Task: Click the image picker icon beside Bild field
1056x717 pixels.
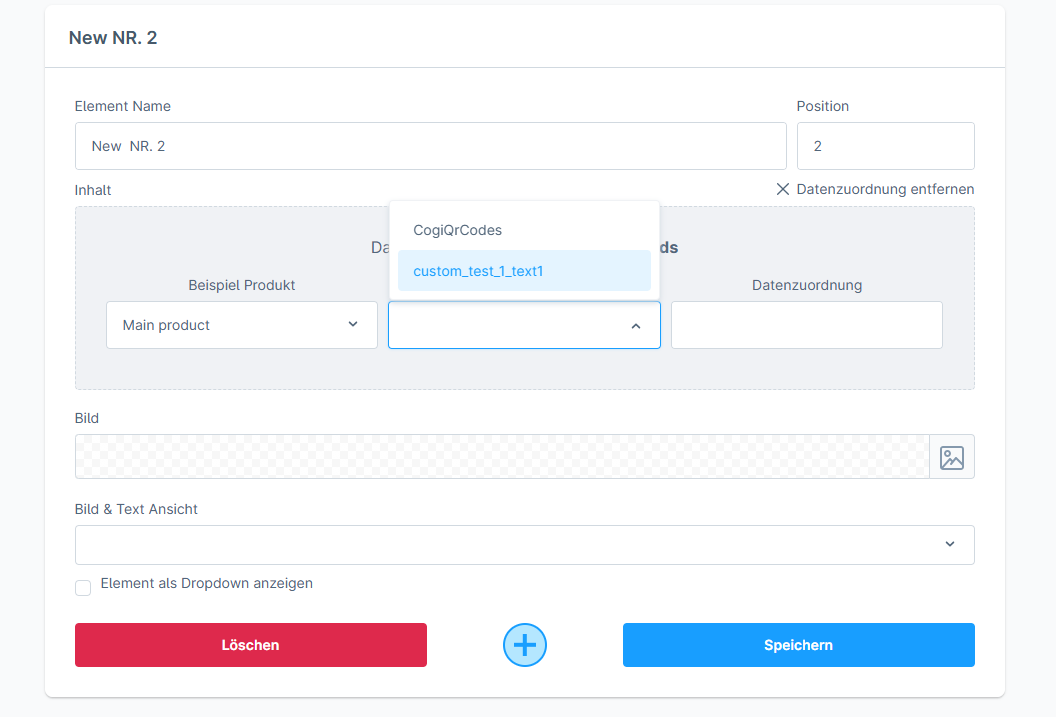Action: coord(951,457)
